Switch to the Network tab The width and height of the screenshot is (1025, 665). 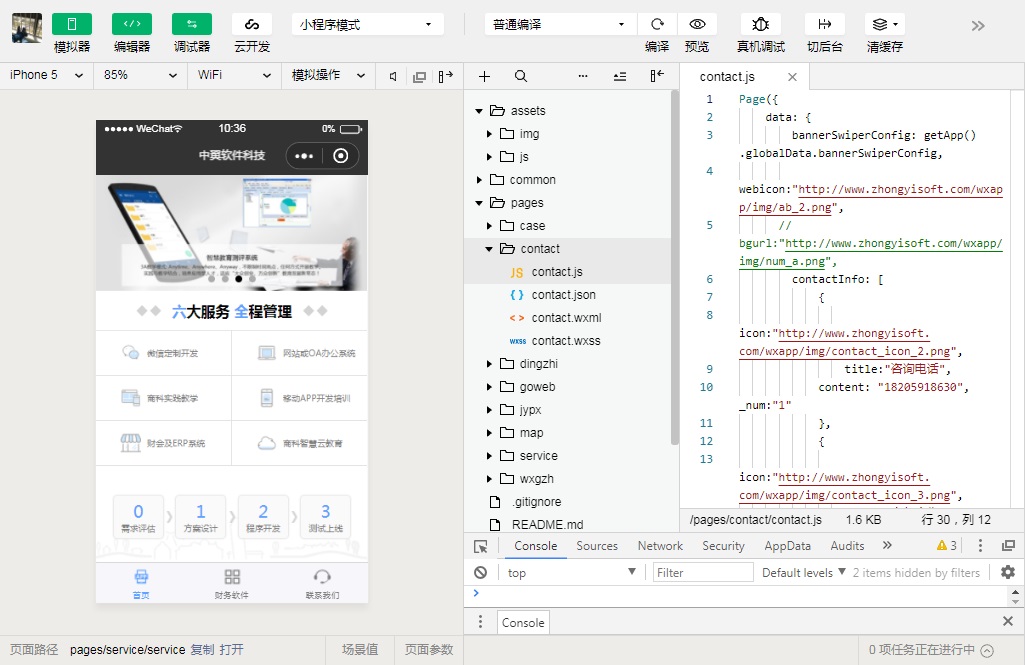(660, 546)
